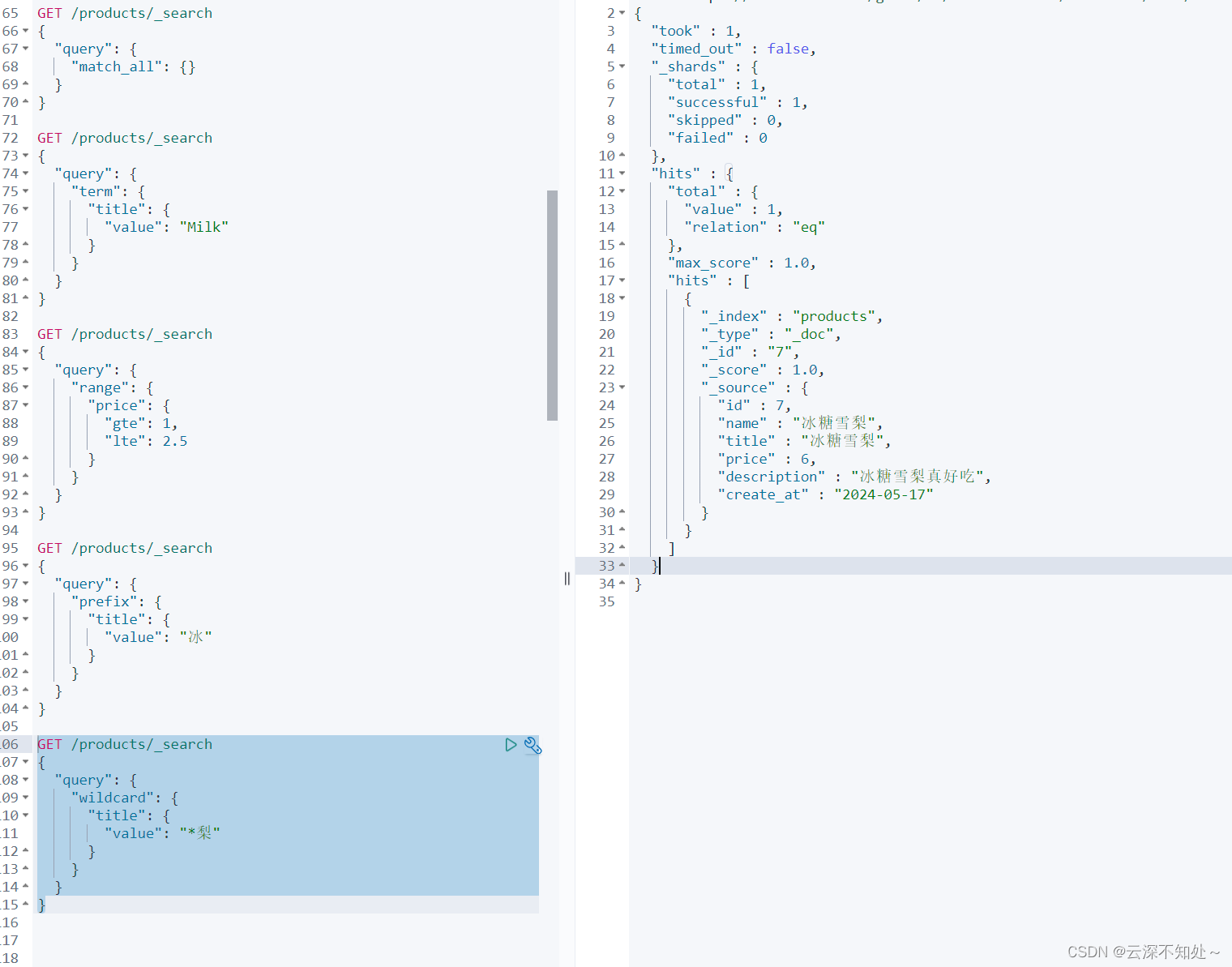The height and width of the screenshot is (967, 1232).
Task: Collapse the hits array on response line 17
Action: 622,280
